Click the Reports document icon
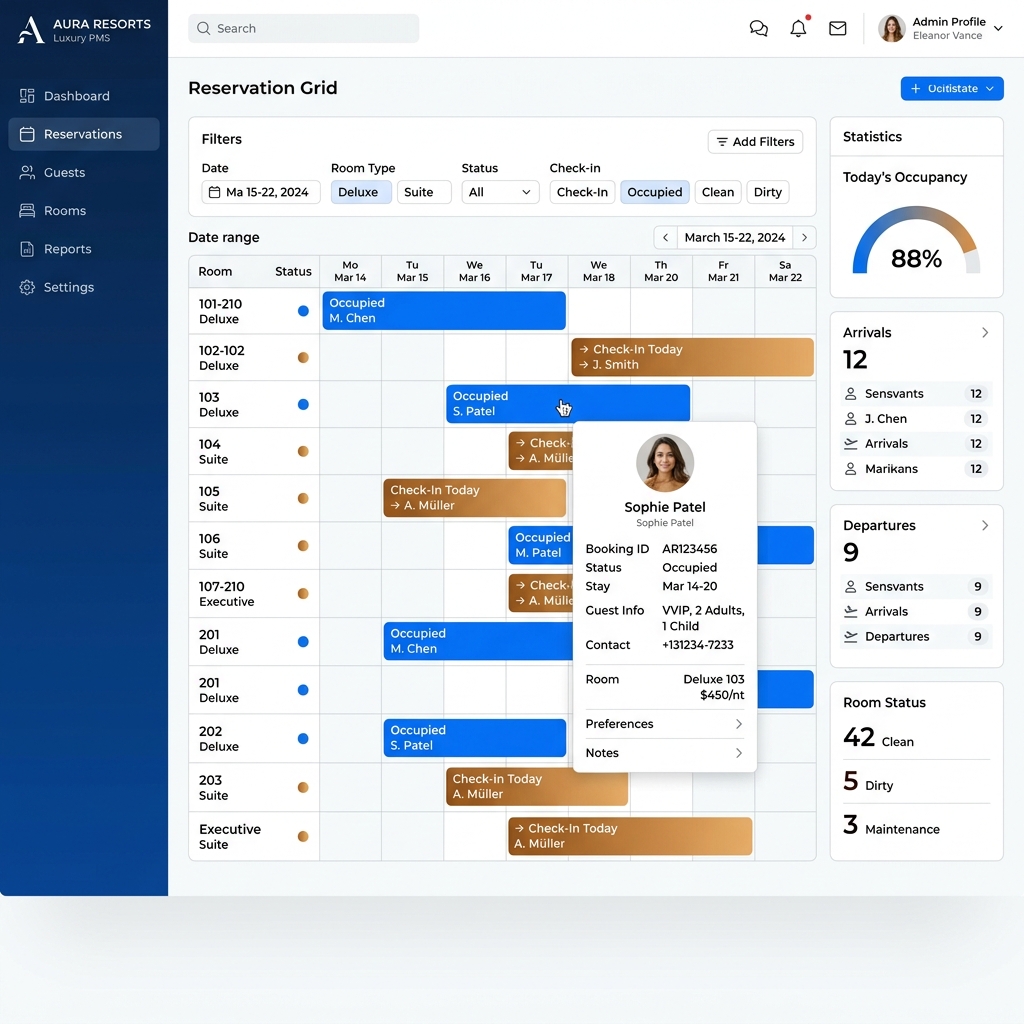Screen dimensions: 1024x1024 pos(27,249)
